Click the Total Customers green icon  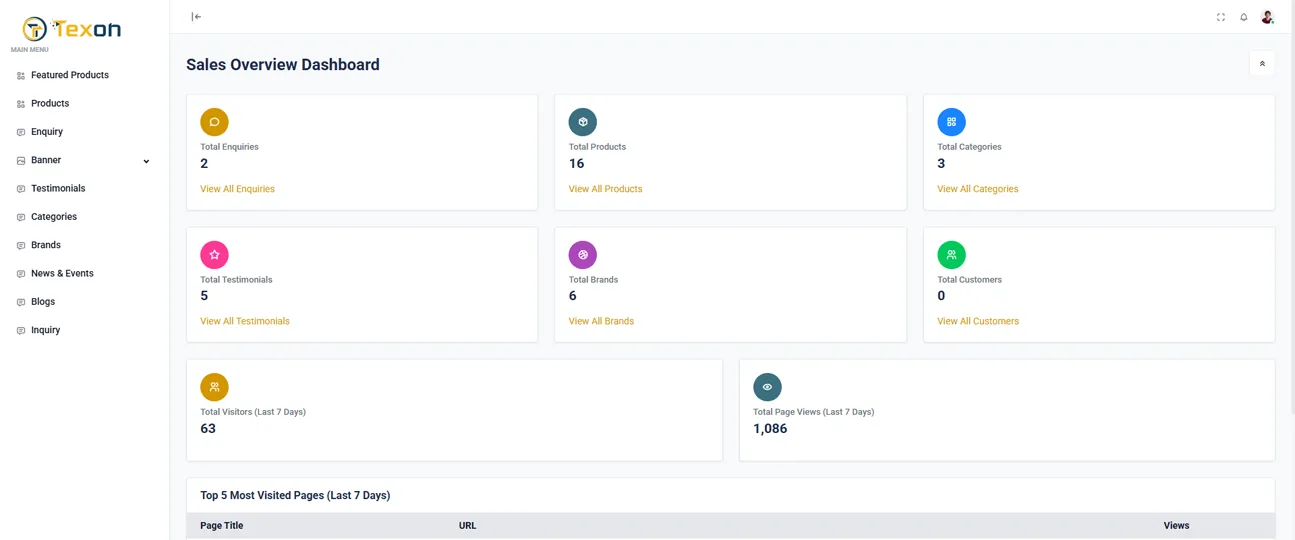tap(951, 255)
